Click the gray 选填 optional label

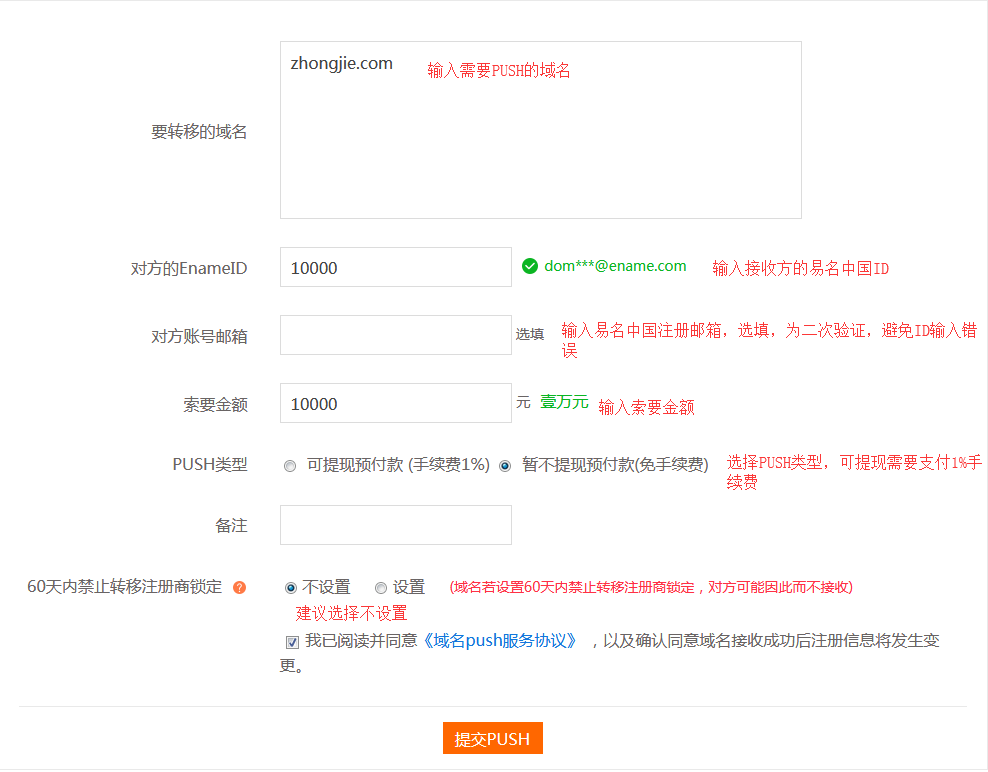[530, 335]
